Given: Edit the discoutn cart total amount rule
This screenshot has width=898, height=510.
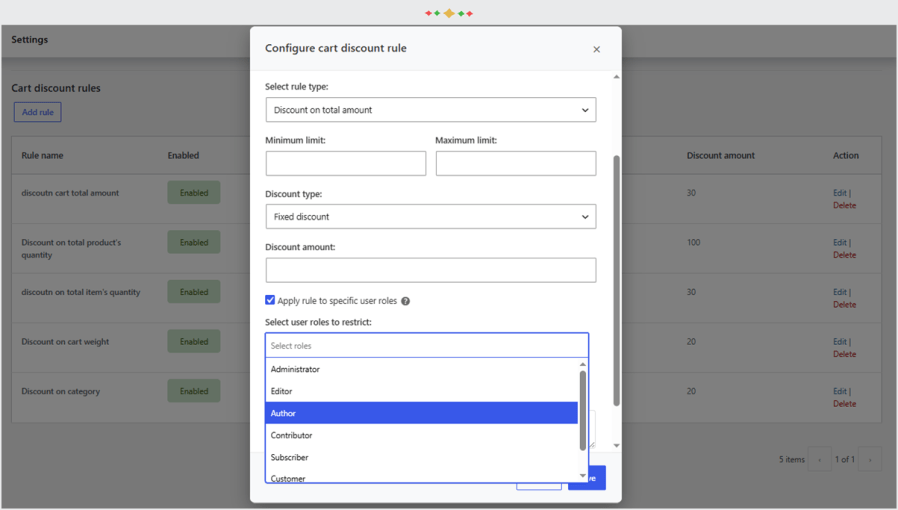Looking at the screenshot, I should 840,193.
